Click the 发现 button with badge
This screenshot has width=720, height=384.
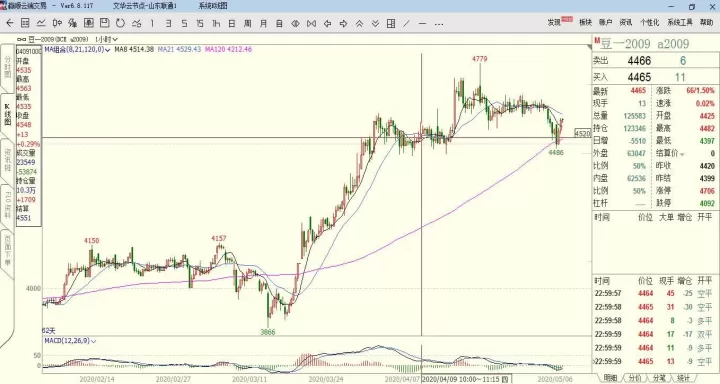click(559, 22)
